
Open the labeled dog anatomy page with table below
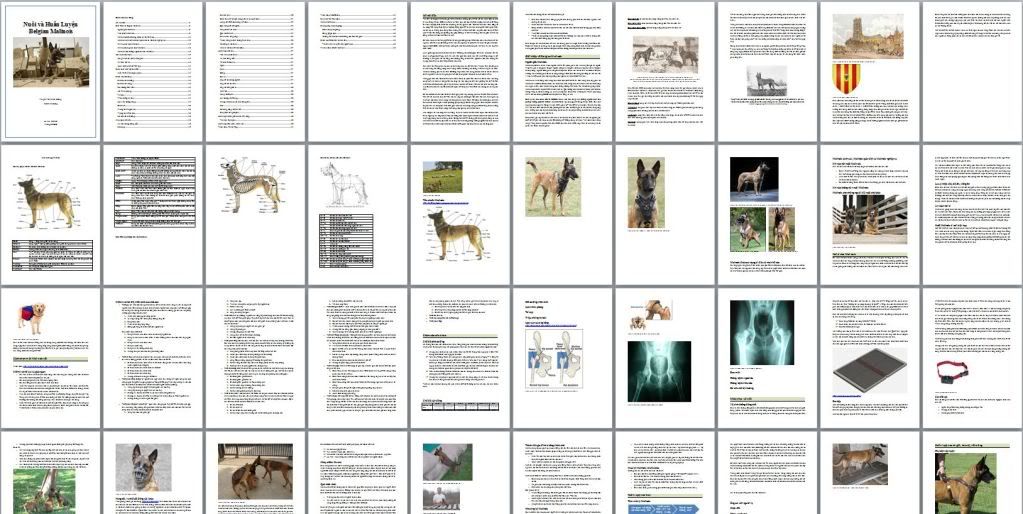[51, 215]
